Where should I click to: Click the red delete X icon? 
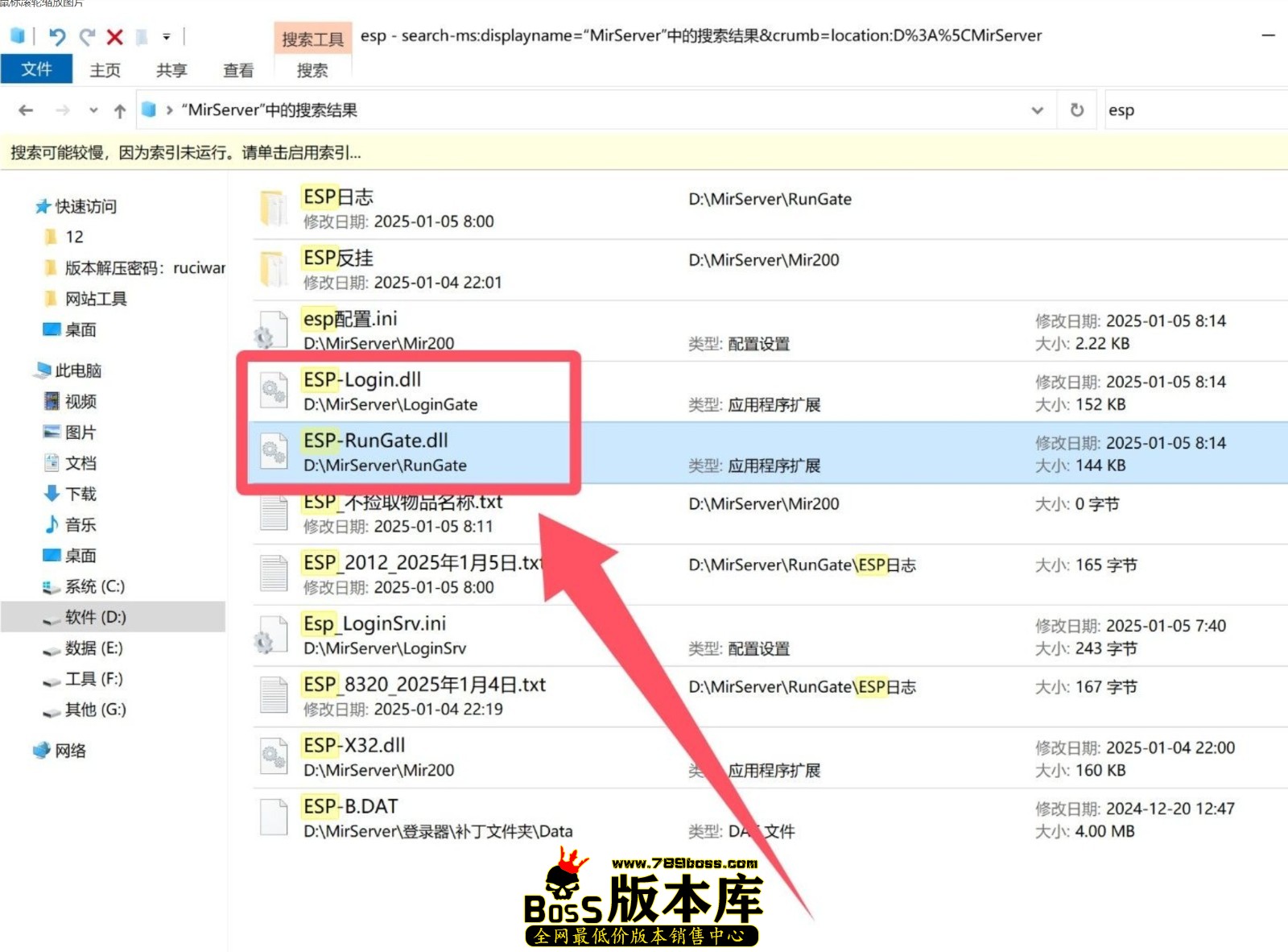pyautogui.click(x=115, y=36)
